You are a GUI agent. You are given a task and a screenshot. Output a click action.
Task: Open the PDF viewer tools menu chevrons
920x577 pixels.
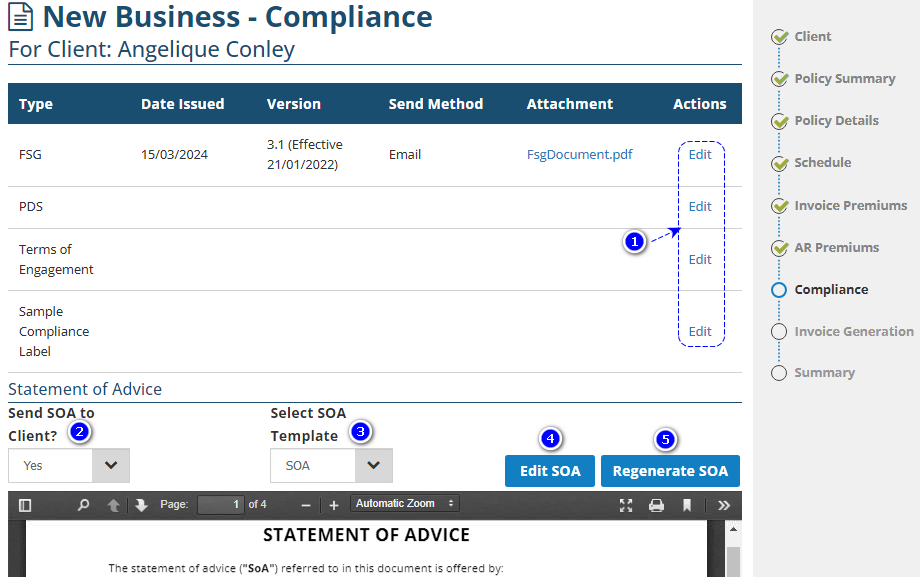[724, 505]
